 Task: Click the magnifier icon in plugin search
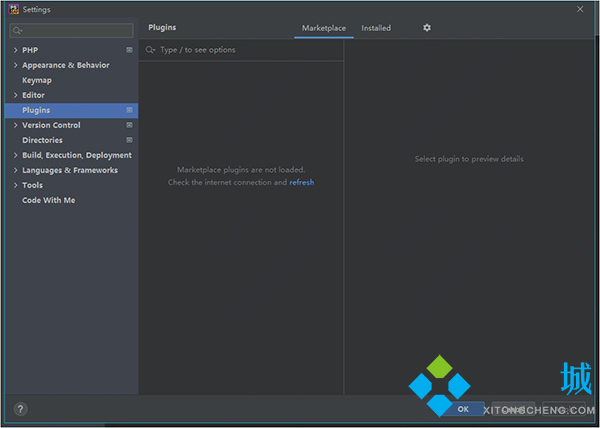pos(150,50)
